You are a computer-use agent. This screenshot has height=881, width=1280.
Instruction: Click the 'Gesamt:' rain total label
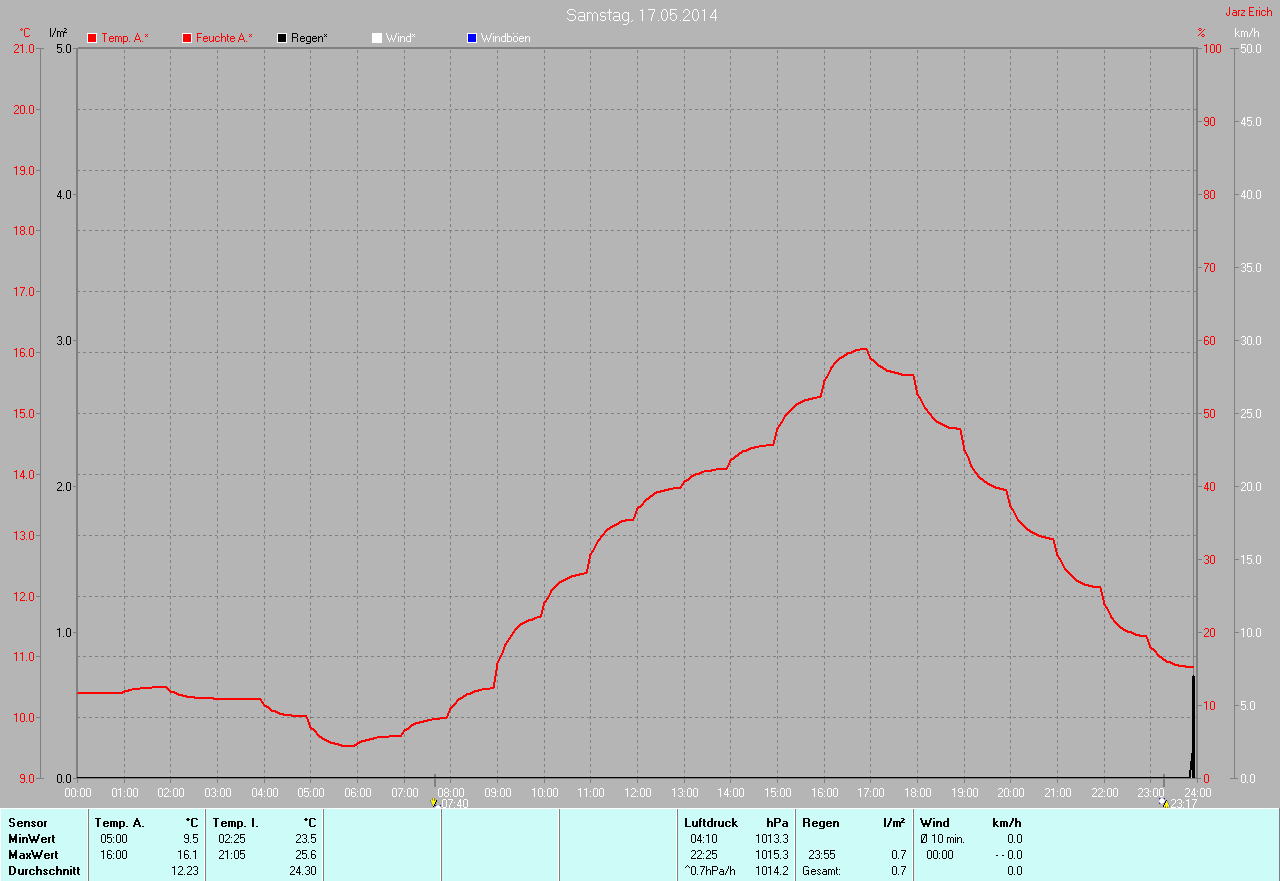(x=821, y=871)
